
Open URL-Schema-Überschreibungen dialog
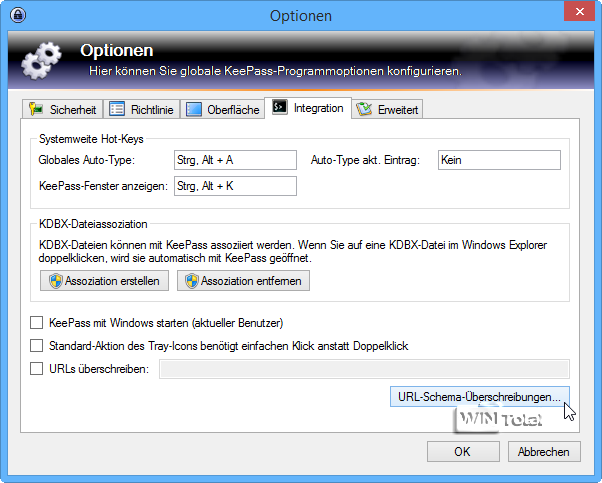coord(480,397)
